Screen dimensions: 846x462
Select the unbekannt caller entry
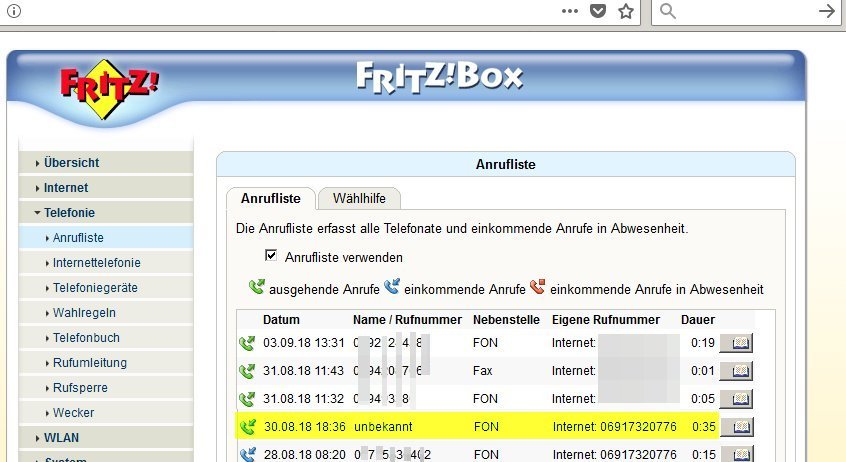[x=383, y=427]
